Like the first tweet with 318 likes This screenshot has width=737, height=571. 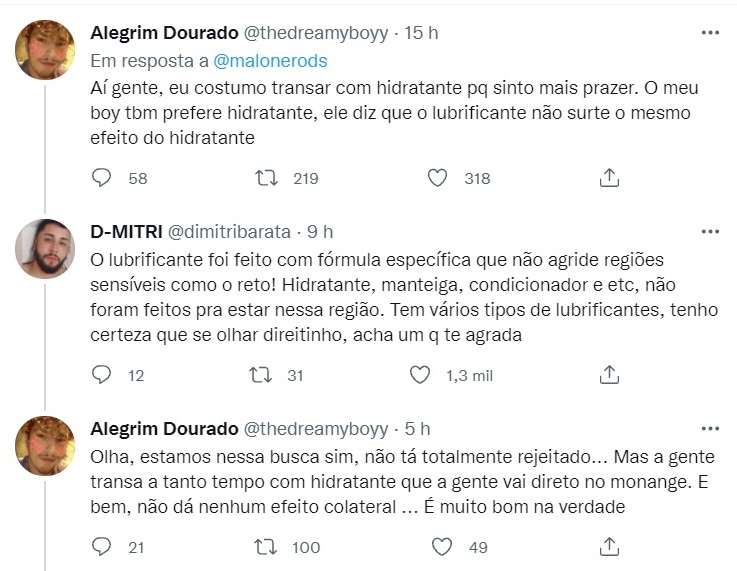(437, 178)
